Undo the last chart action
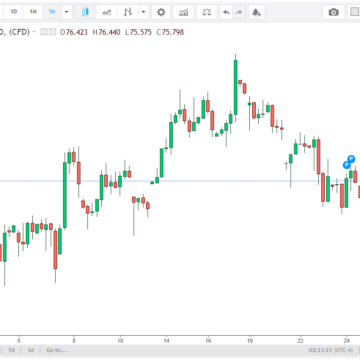Image resolution: width=360 pixels, height=360 pixels. [x=226, y=12]
